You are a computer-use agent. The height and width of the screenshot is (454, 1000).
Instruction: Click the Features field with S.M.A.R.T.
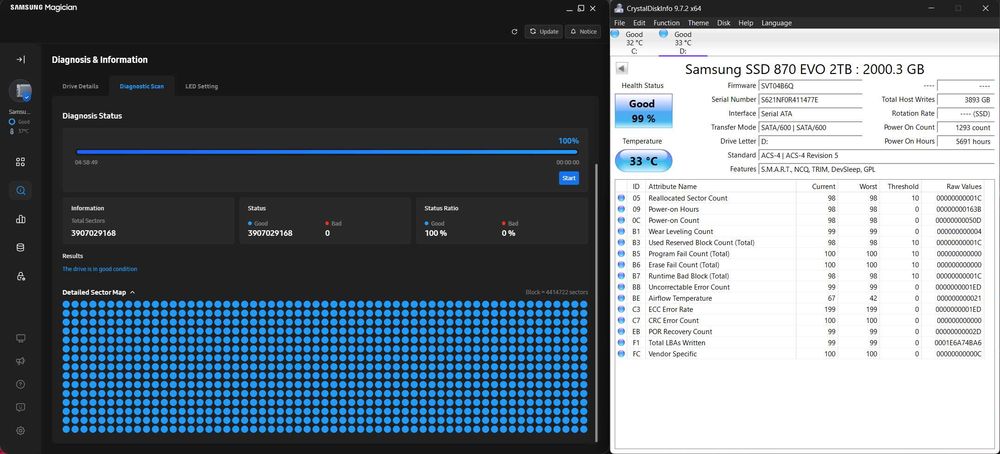(875, 170)
